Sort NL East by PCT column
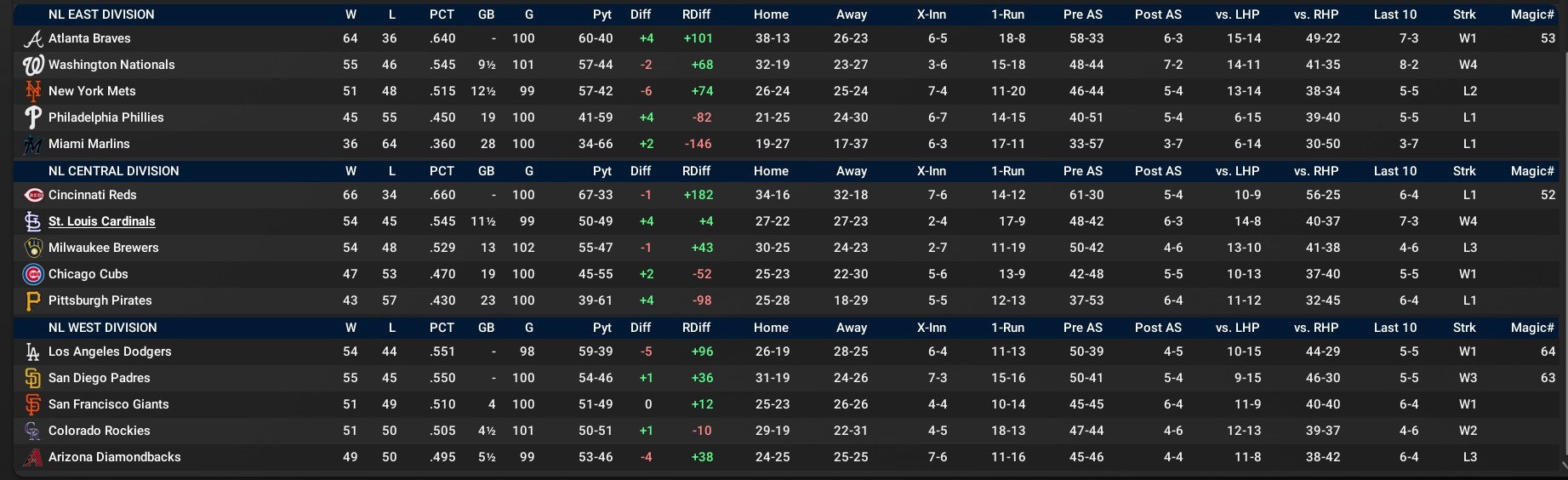This screenshot has height=480, width=1568. click(442, 14)
